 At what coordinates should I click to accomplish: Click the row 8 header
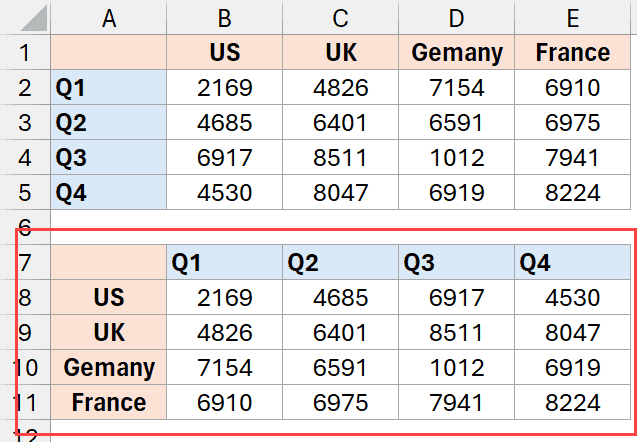[x=25, y=298]
